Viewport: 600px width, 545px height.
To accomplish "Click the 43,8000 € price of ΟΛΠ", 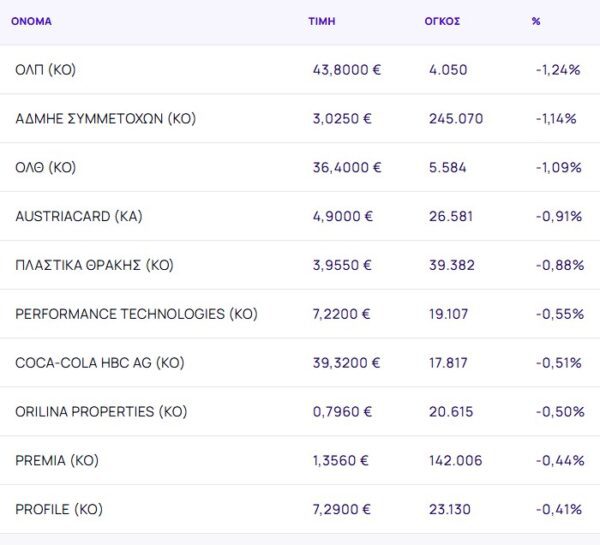I will [347, 70].
